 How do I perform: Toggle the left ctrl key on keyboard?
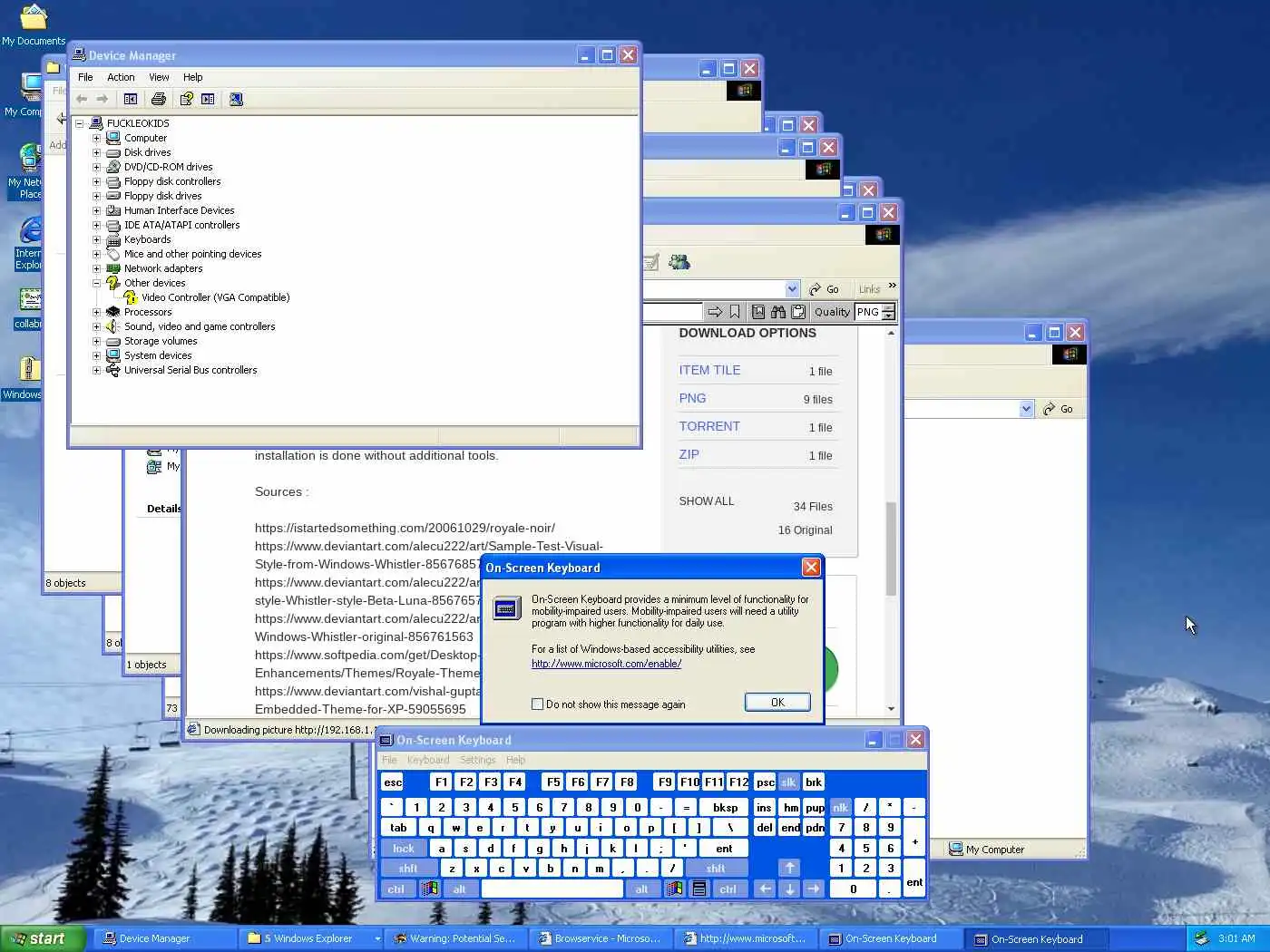[x=396, y=889]
